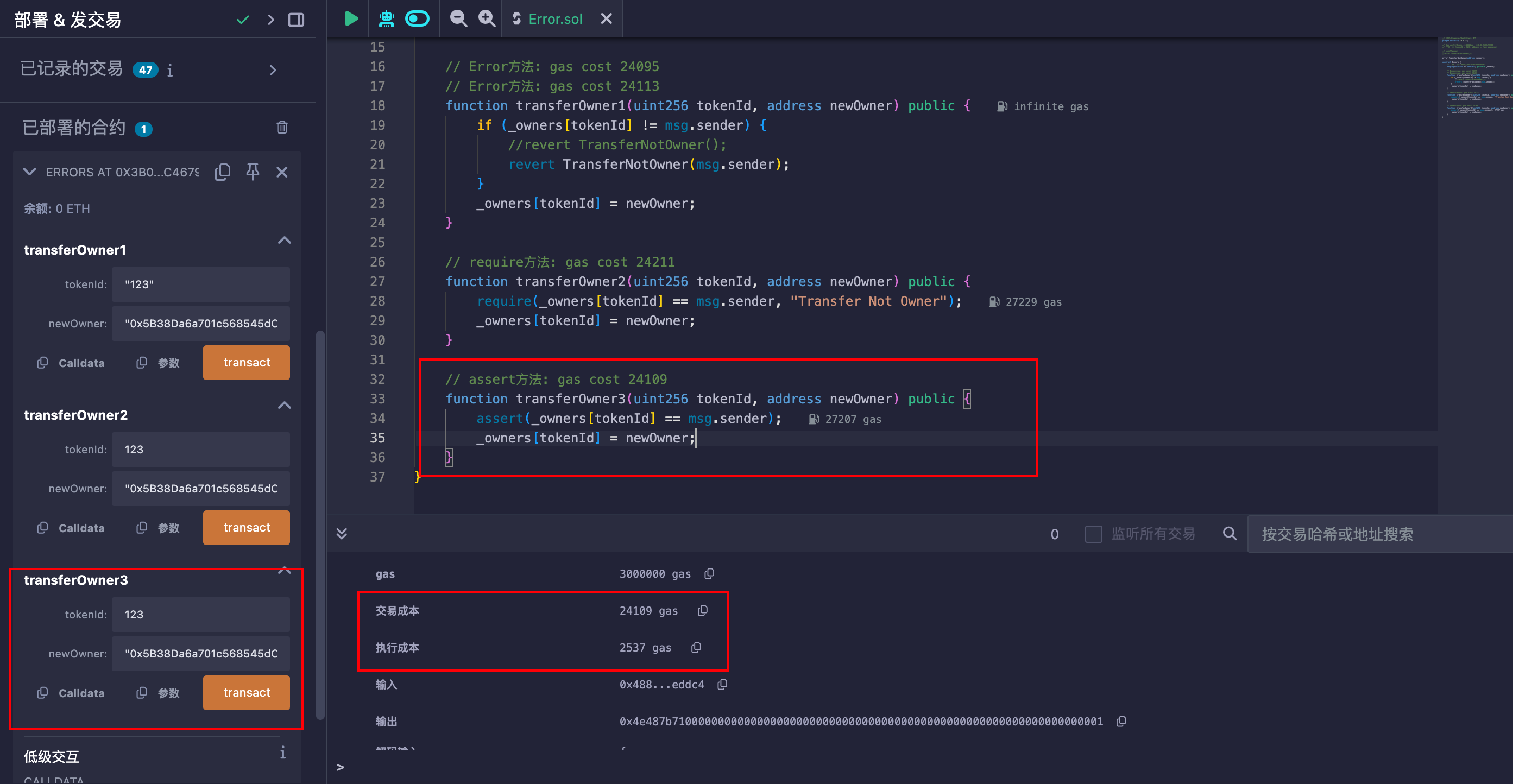Copy parameters for transferOwner1

157,363
